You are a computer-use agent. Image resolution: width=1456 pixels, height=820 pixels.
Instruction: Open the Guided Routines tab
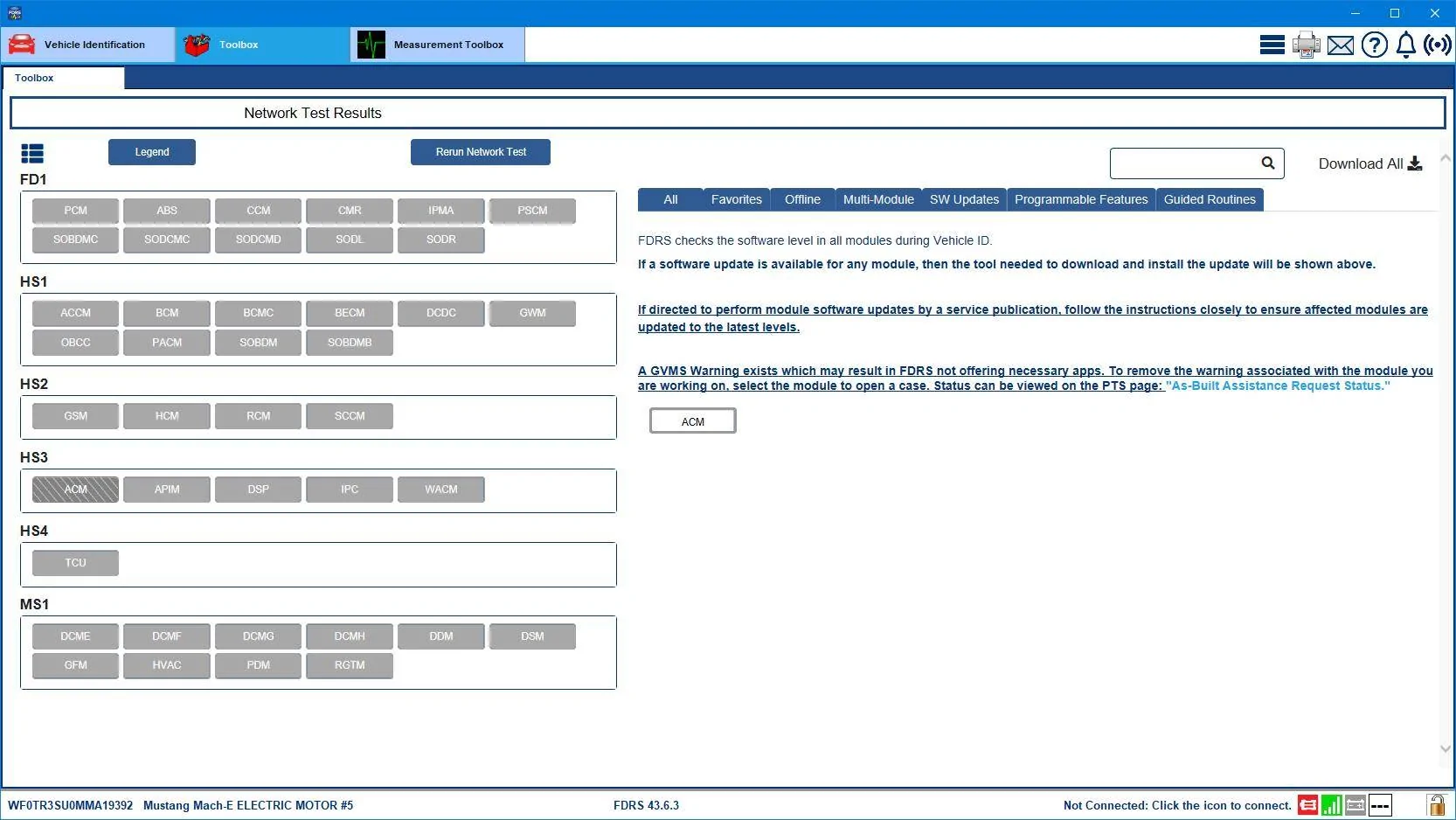click(x=1210, y=199)
